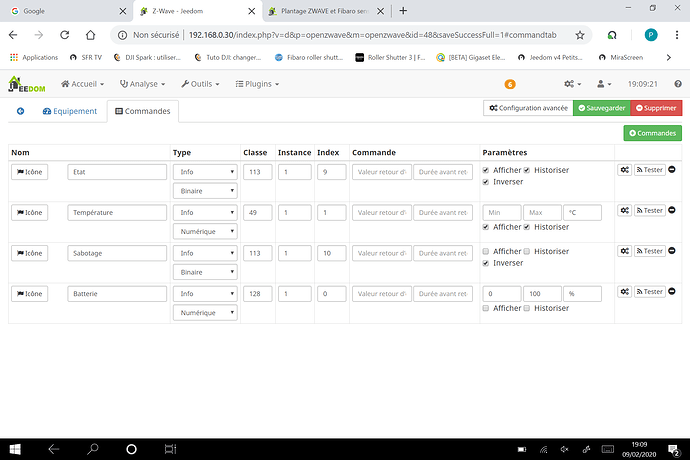Open advanced settings gear for Etat command
690x460 pixels.
(x=624, y=171)
